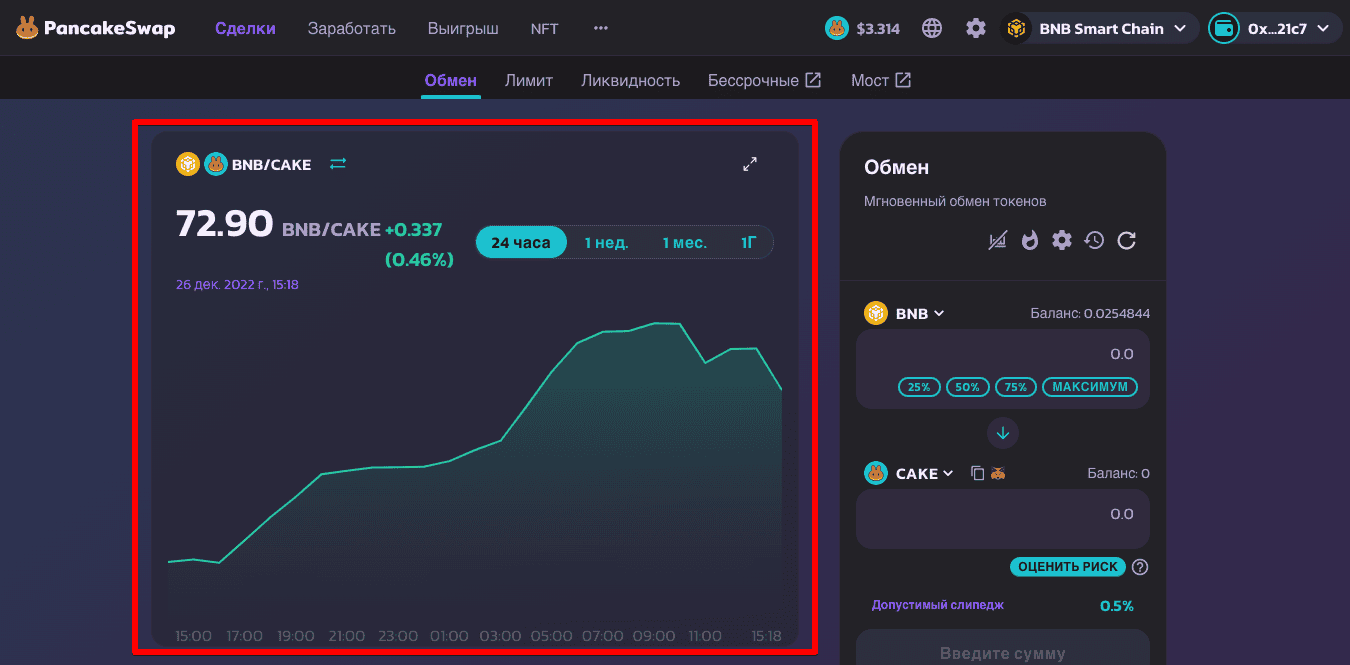1350x665 pixels.
Task: Click the Баланс: 0.0254844 BNB balance
Action: coord(1090,313)
